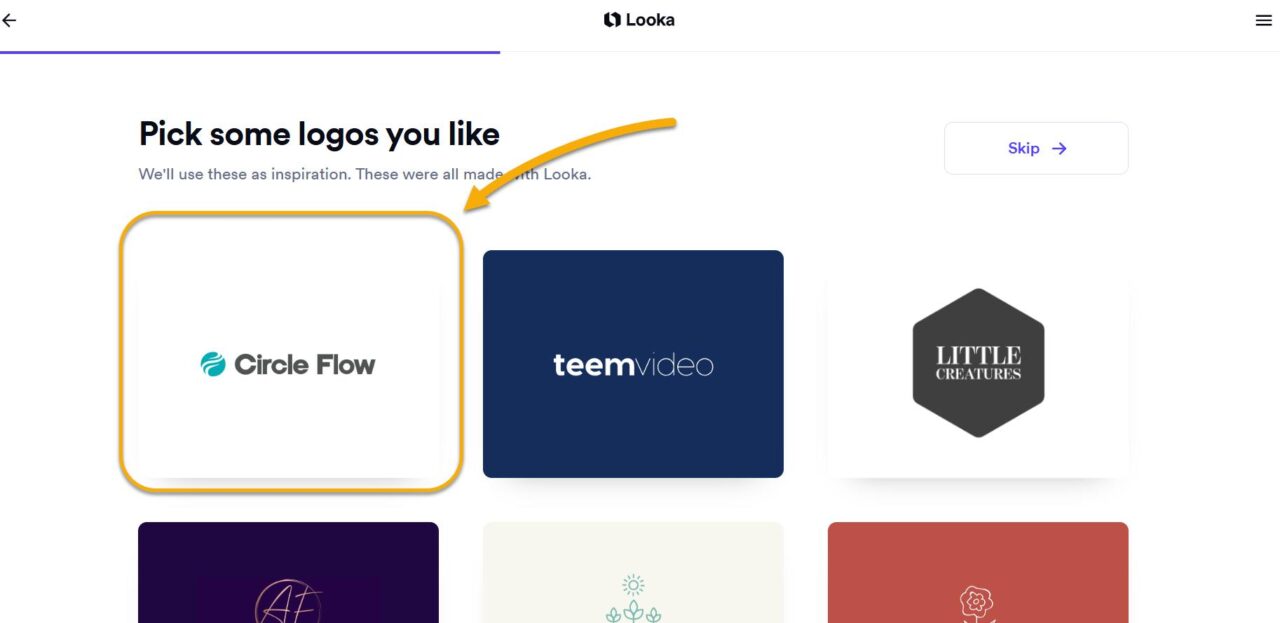Click the Skip button
This screenshot has width=1280, height=623.
(1036, 147)
